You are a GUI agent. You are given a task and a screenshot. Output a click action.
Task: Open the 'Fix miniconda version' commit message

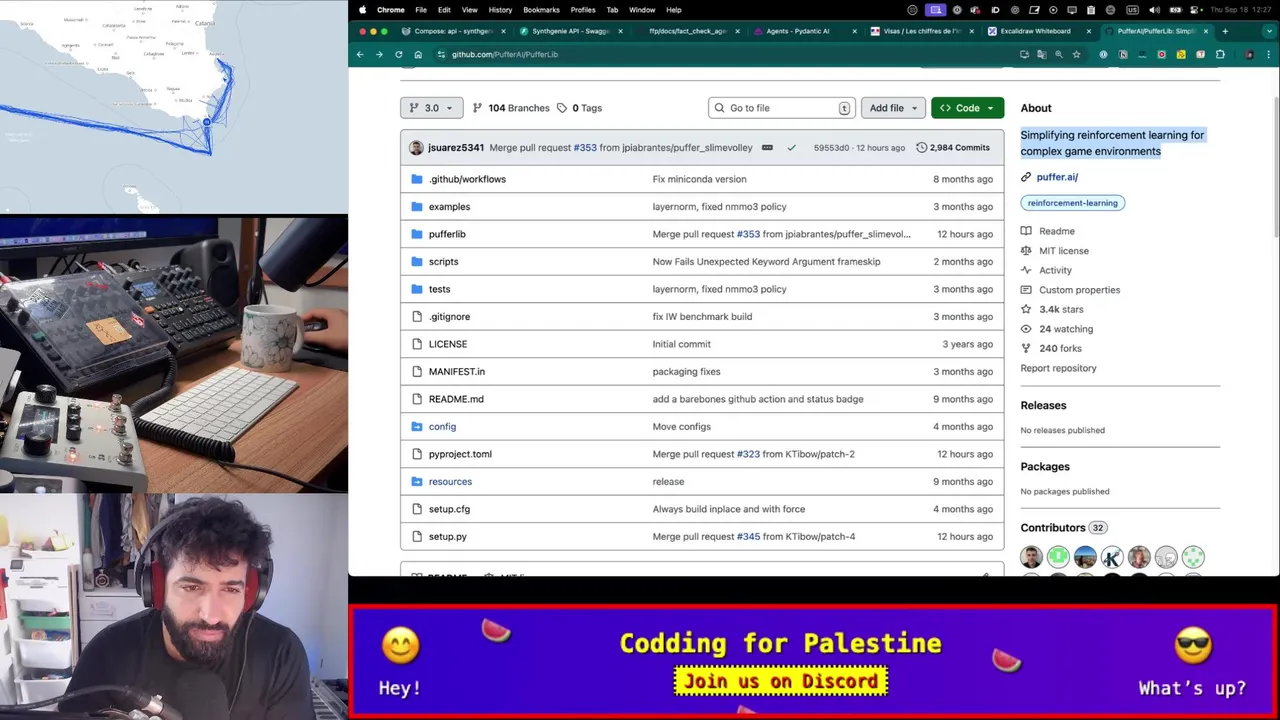tap(699, 179)
